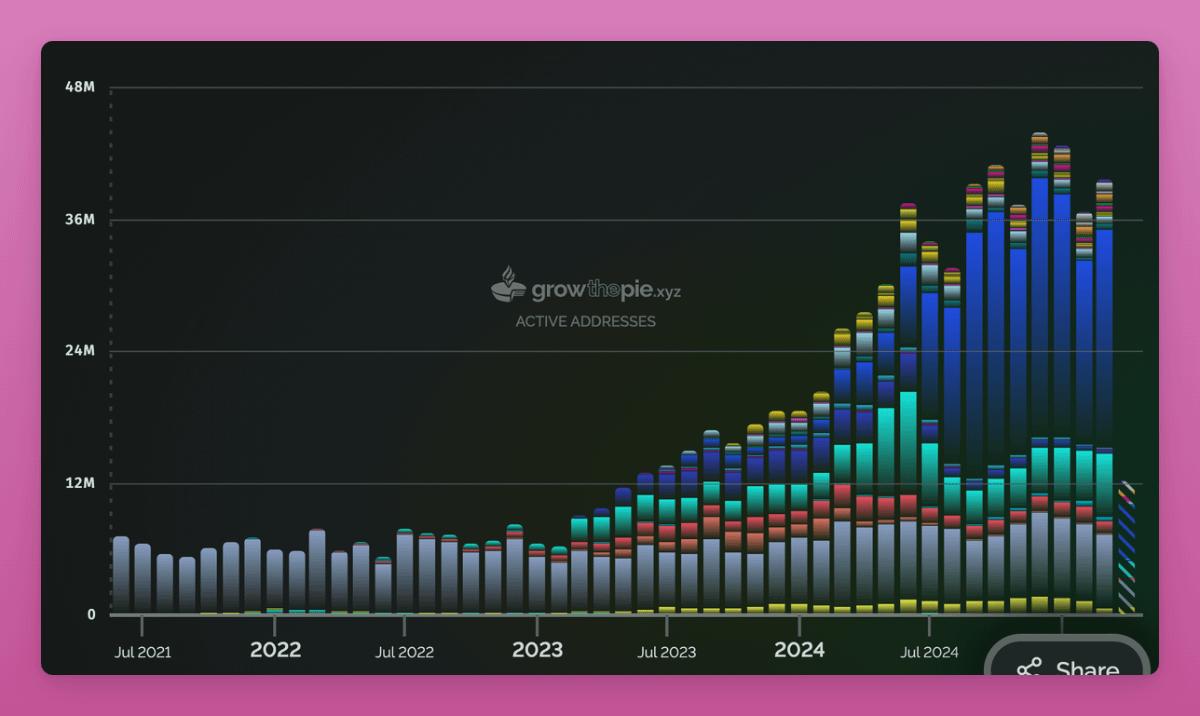Select the Jul 2022 axis tick label

404,652
